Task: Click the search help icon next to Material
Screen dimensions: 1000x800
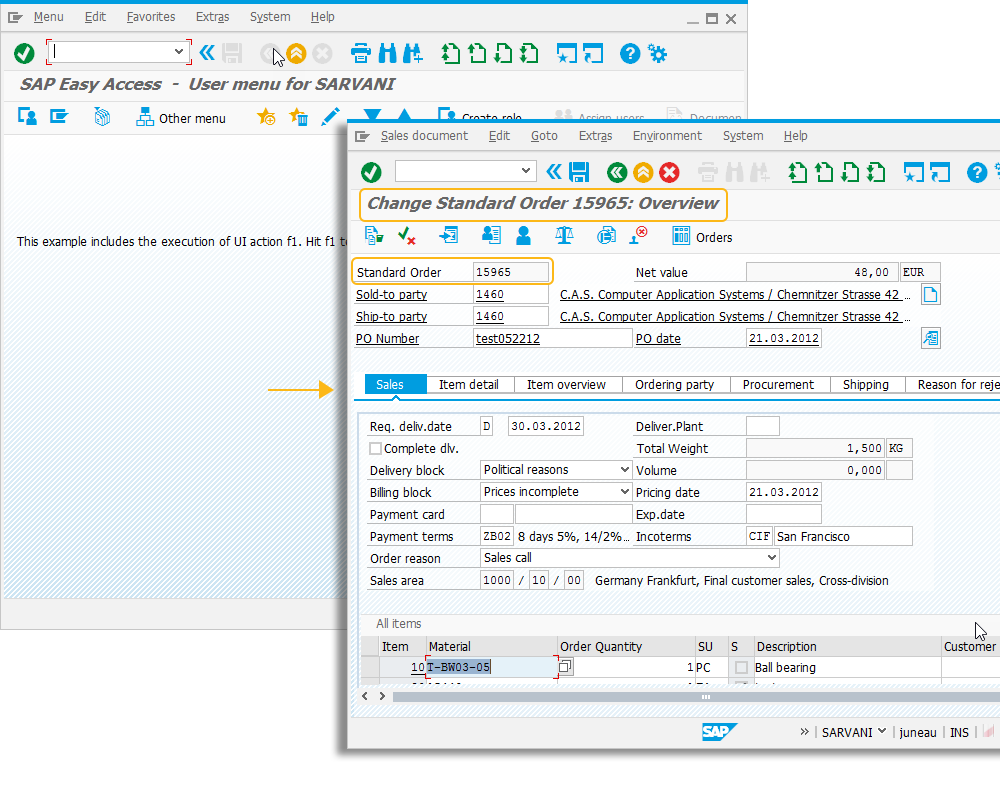Action: tap(565, 667)
